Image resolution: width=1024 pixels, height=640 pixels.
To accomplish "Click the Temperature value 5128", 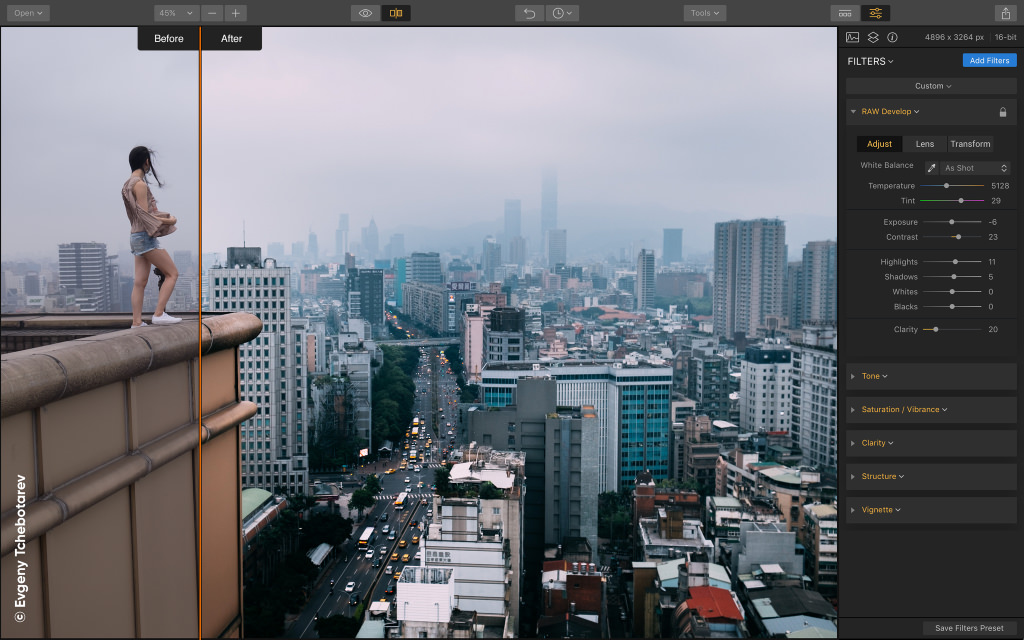I will click(1000, 186).
